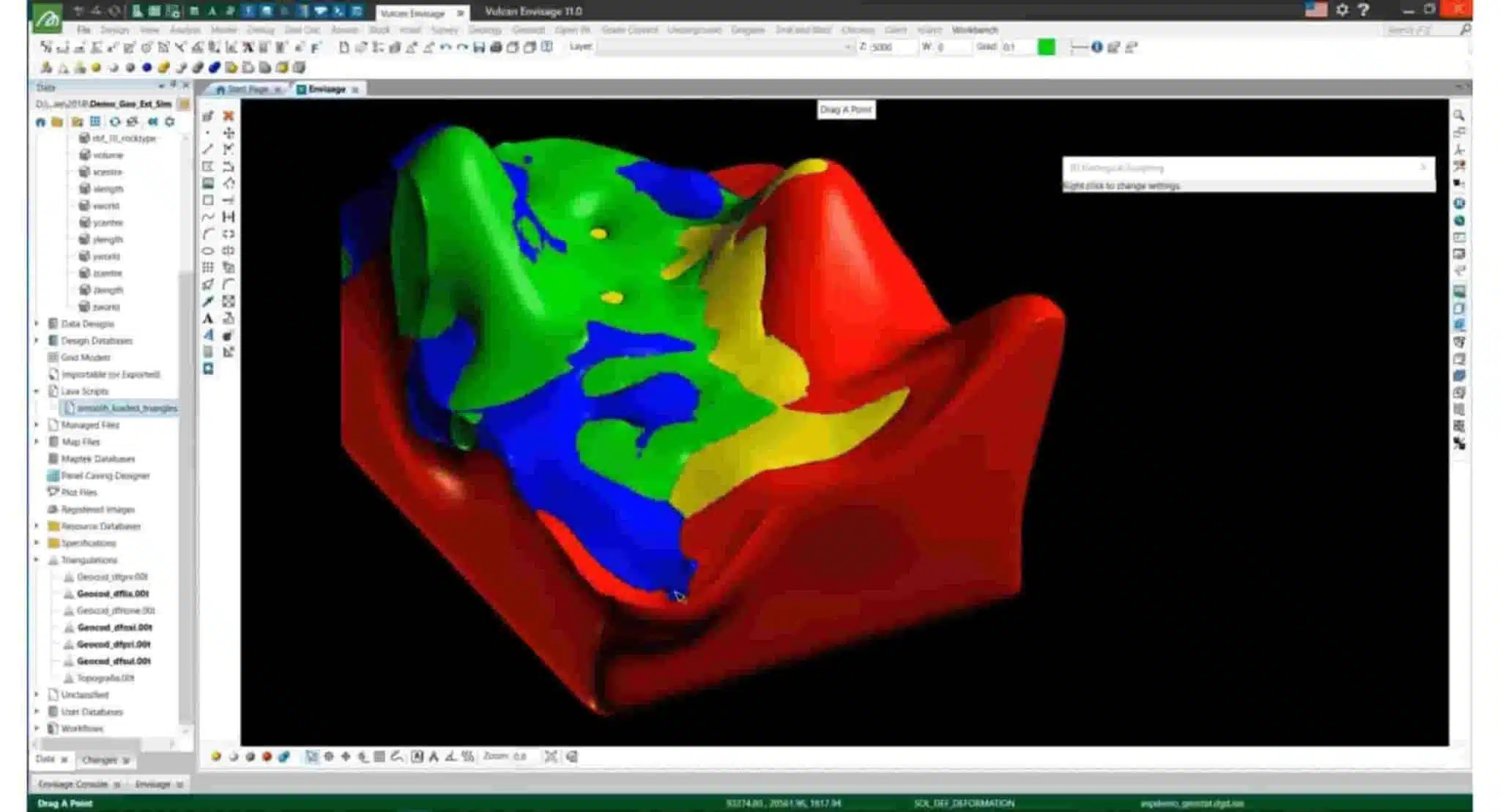The height and width of the screenshot is (812, 1500).
Task: Open the Underground menu
Action: point(694,30)
